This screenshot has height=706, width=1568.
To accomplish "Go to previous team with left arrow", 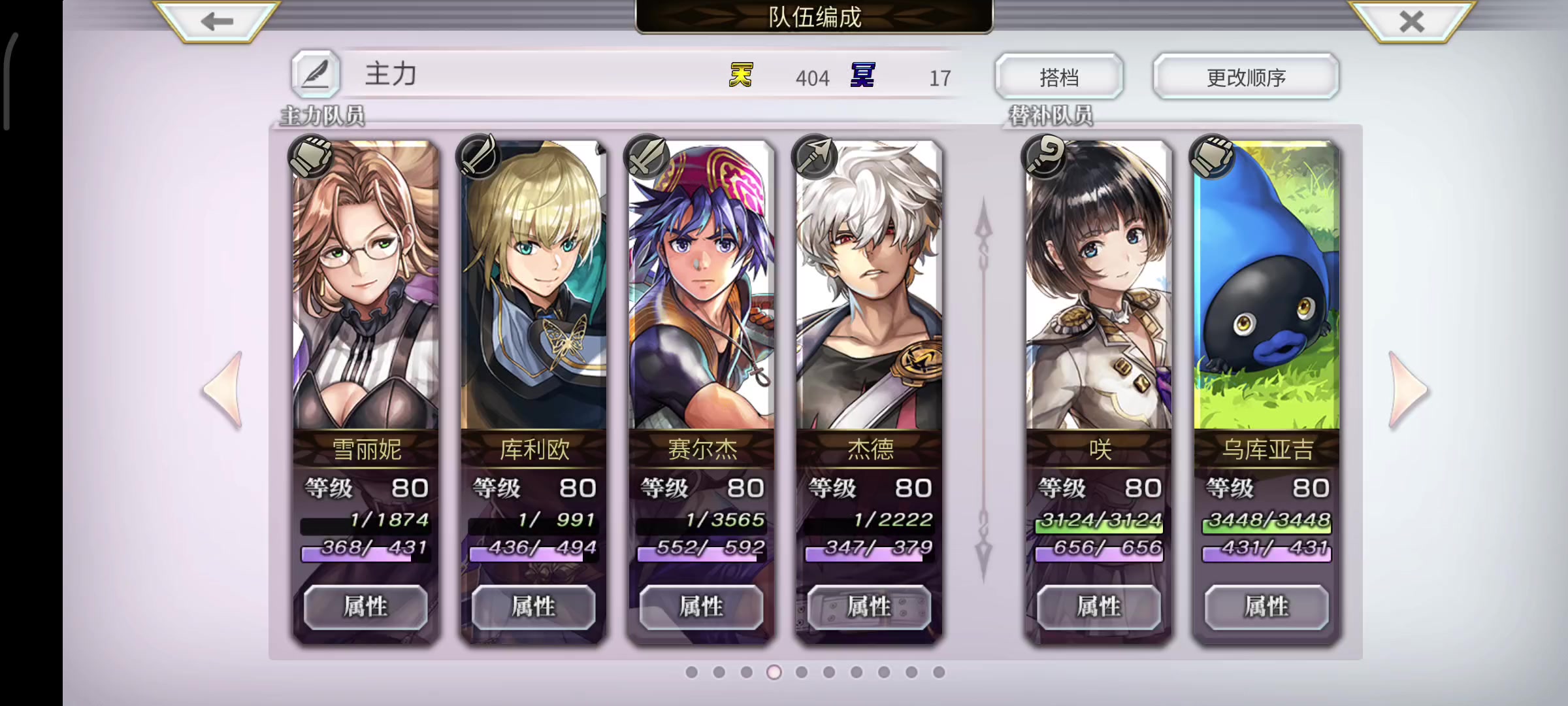I will pyautogui.click(x=224, y=390).
